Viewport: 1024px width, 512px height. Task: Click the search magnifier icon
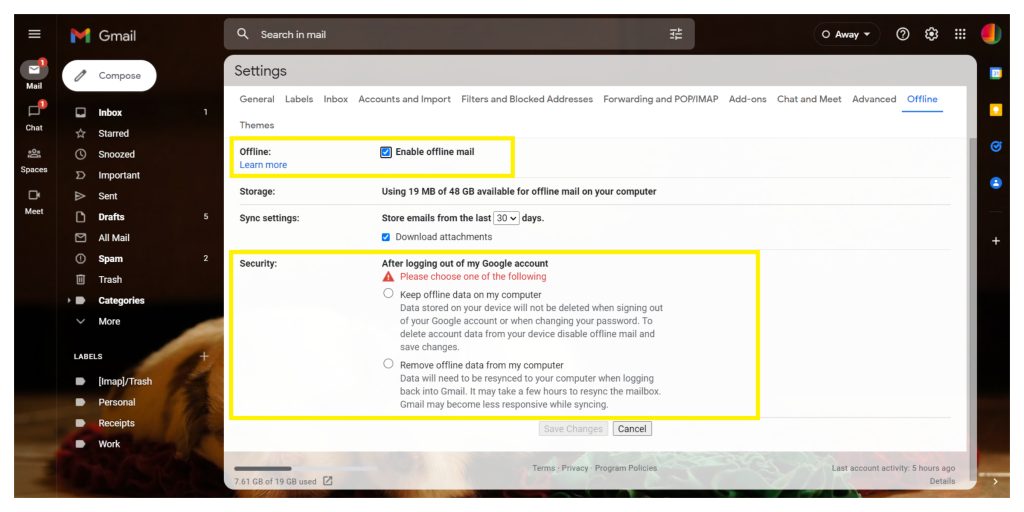pyautogui.click(x=243, y=34)
